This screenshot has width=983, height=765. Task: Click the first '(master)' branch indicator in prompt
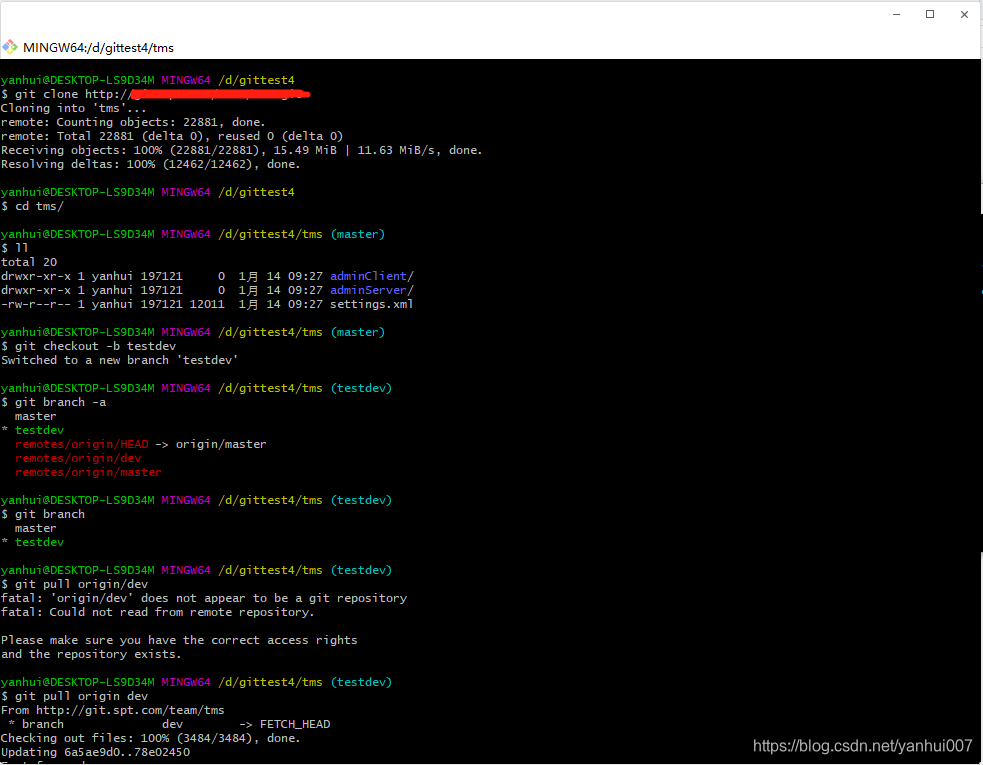click(x=357, y=234)
